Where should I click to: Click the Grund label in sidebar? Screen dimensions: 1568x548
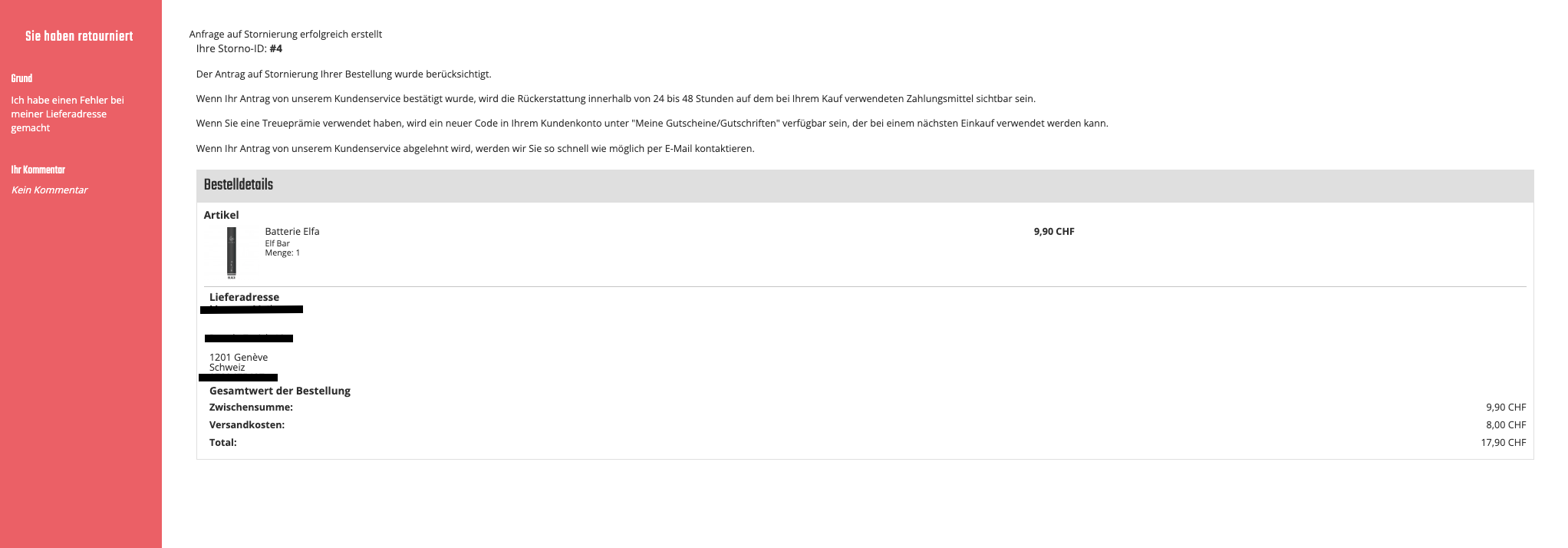pyautogui.click(x=21, y=78)
